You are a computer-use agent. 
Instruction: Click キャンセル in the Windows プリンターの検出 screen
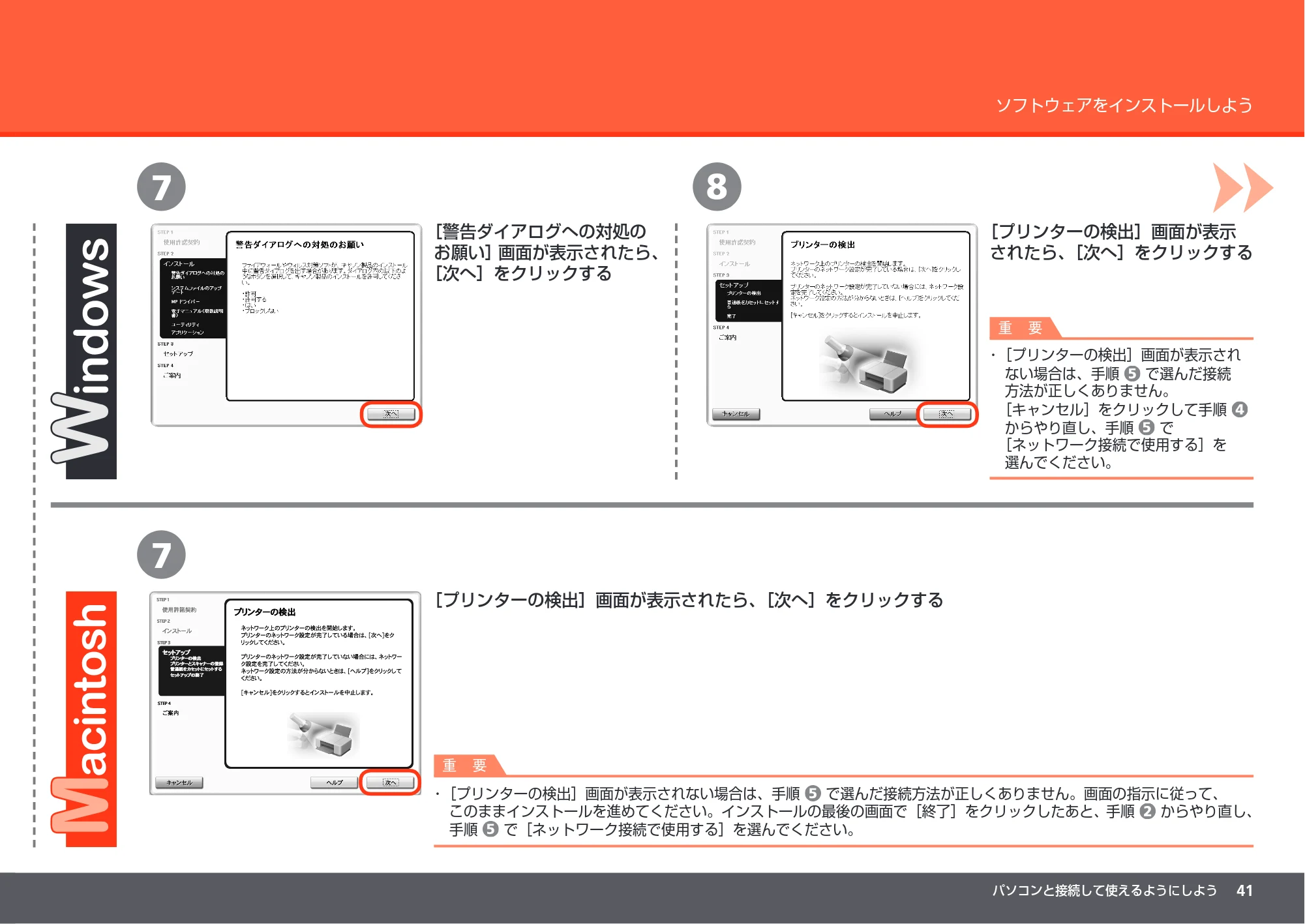point(736,414)
